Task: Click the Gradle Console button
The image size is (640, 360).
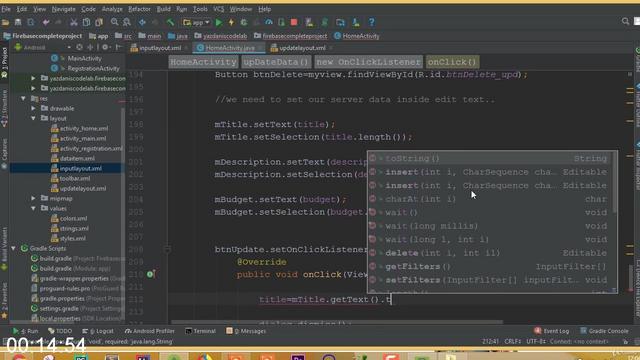Action: point(604,331)
